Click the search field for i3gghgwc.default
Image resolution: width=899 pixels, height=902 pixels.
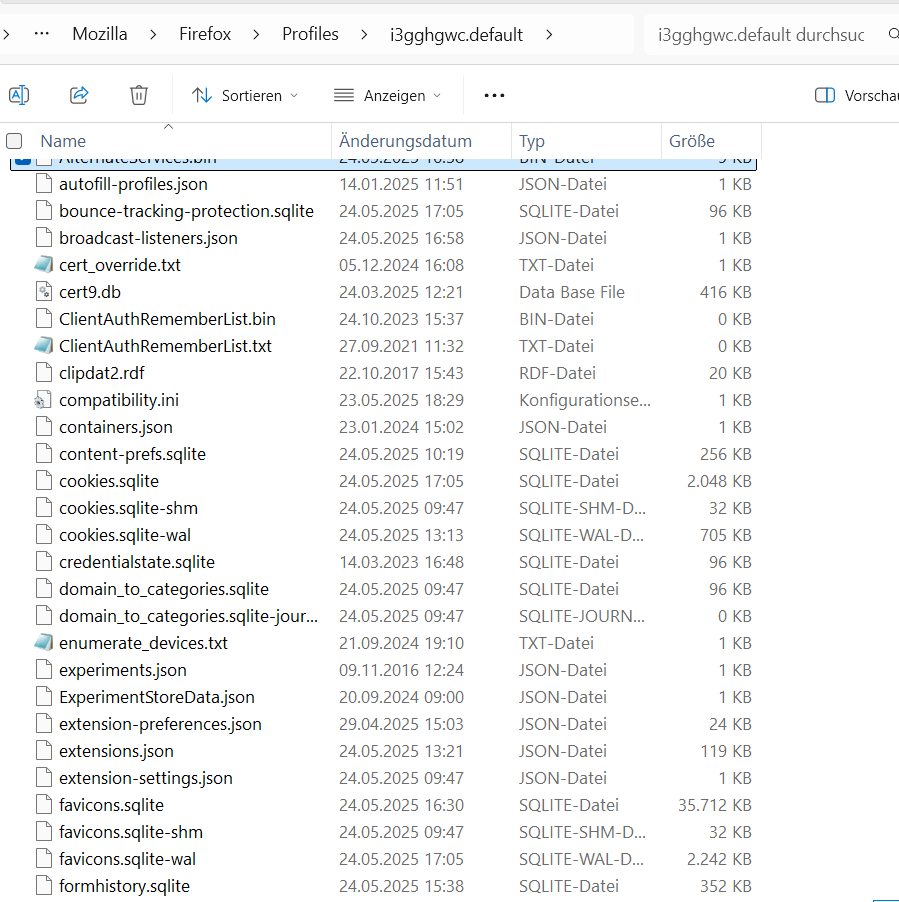pyautogui.click(x=760, y=34)
